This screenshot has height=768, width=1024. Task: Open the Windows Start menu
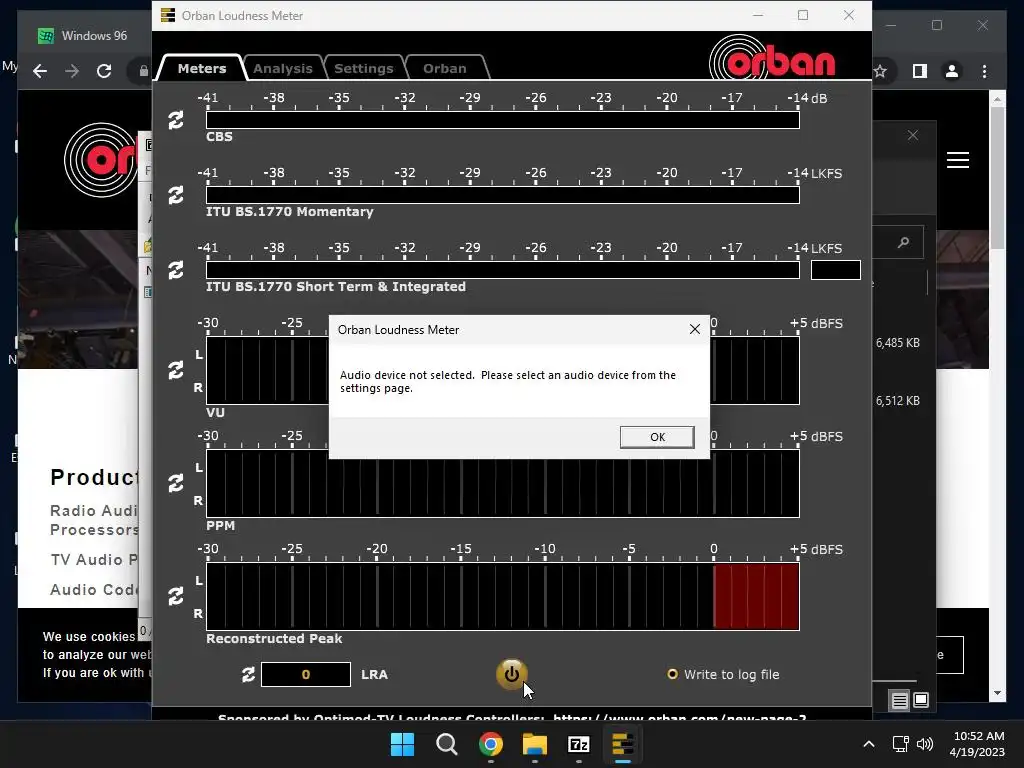(402, 744)
